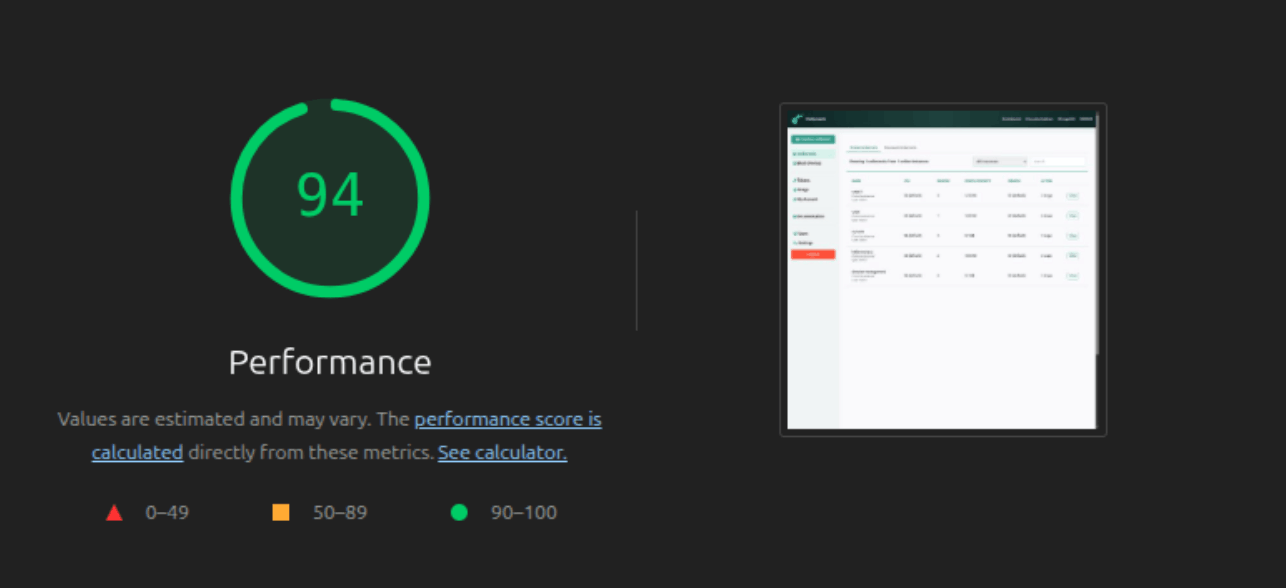Click the red triangle legend icon
Viewport: 1286px width, 588px height.
[114, 513]
